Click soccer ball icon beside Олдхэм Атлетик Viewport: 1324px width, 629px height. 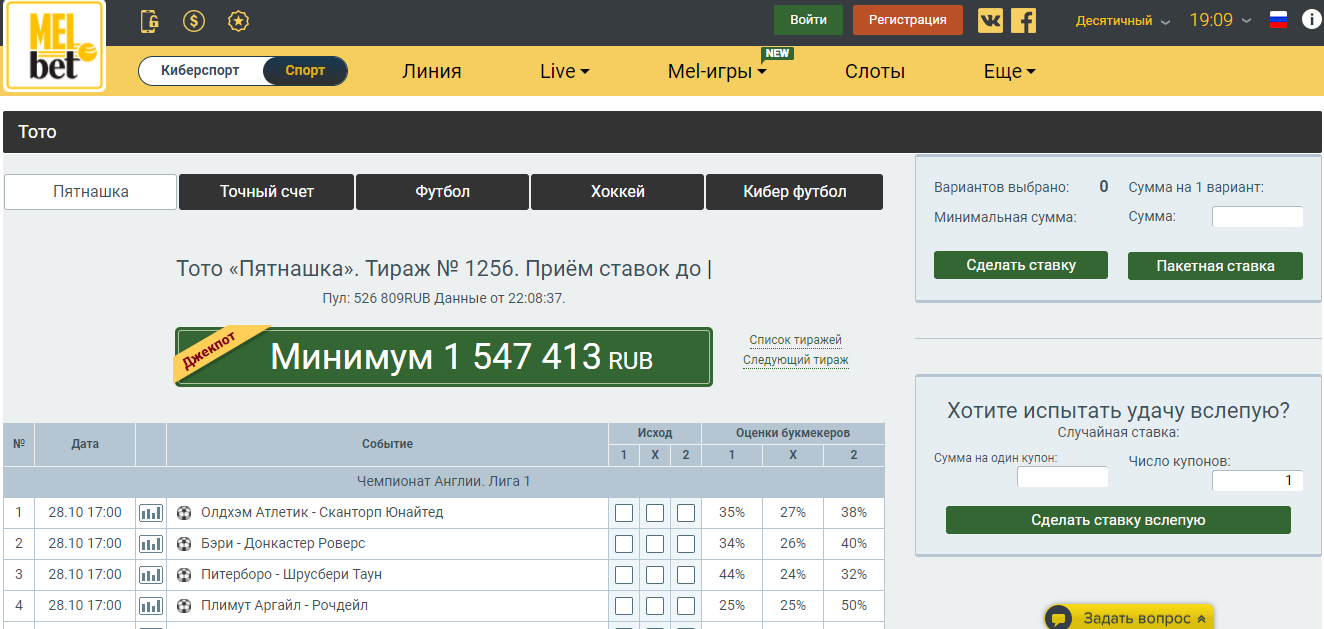coord(184,513)
